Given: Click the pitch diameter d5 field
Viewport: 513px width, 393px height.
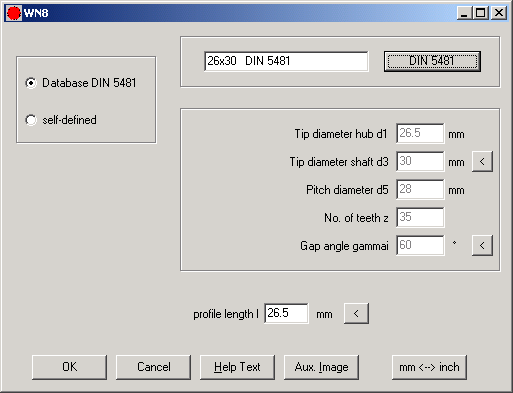Looking at the screenshot, I should [420, 189].
